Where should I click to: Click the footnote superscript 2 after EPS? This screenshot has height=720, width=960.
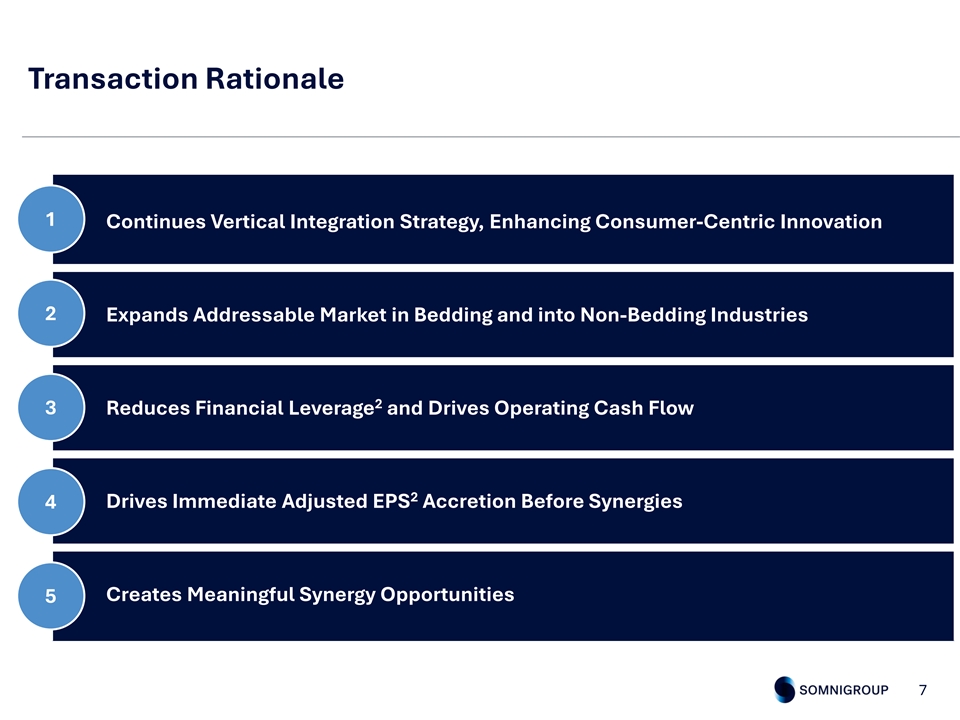click(414, 496)
